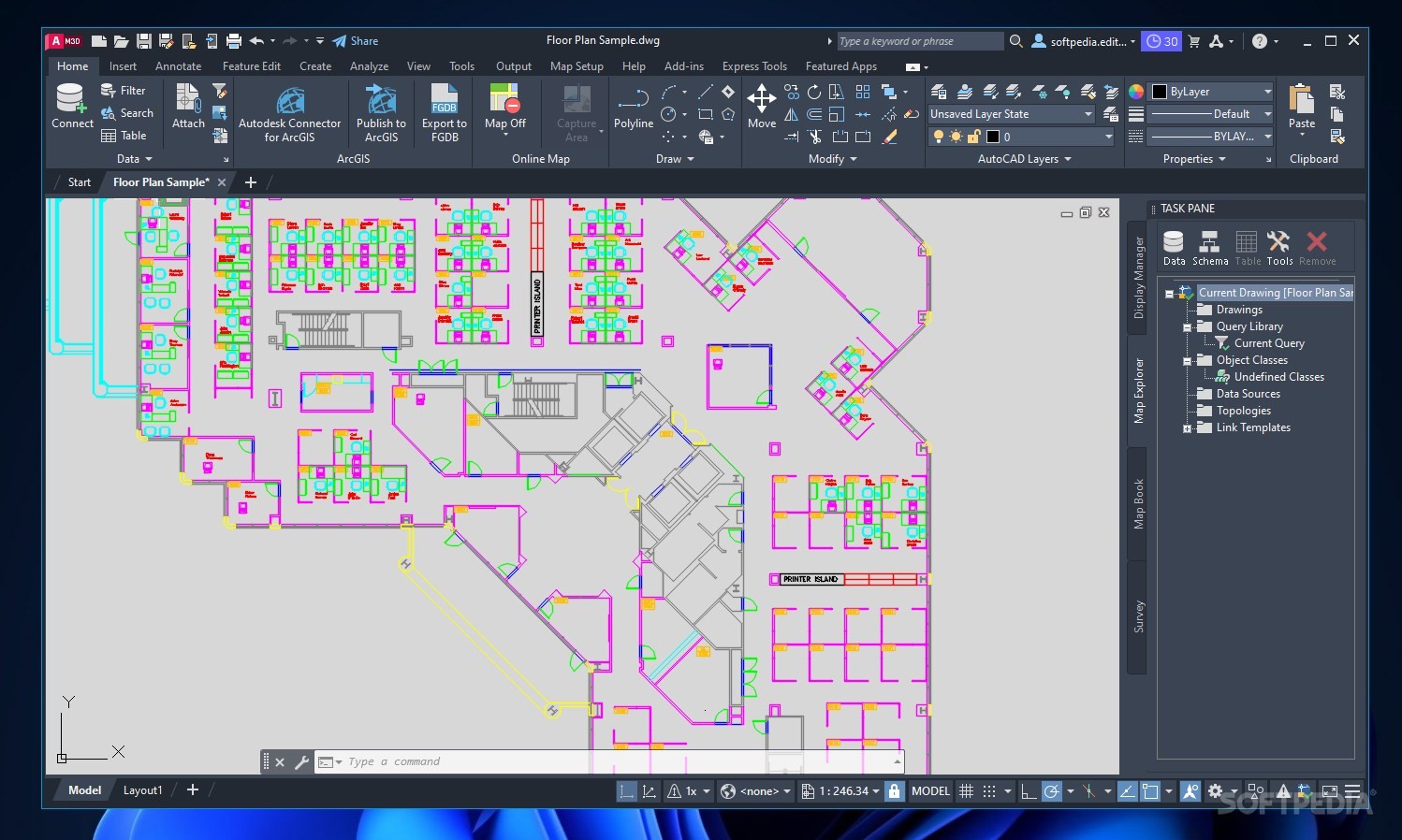This screenshot has width=1402, height=840.
Task: Select the Rectangle draw tool
Action: [x=705, y=114]
